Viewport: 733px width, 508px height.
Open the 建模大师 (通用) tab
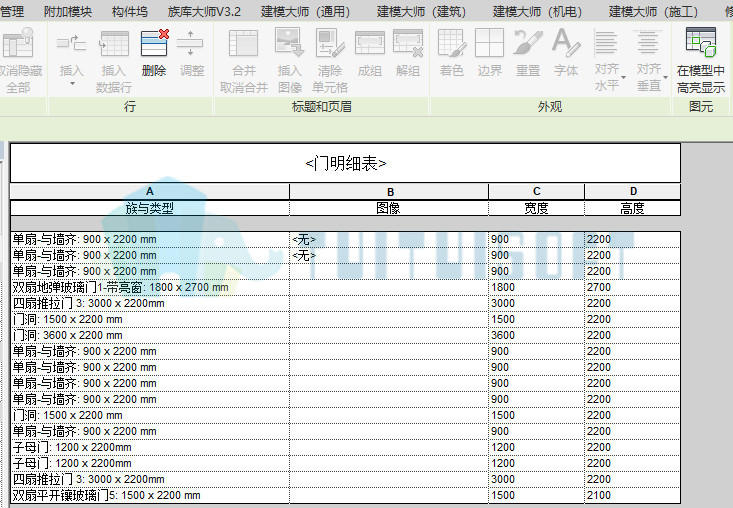coord(305,11)
